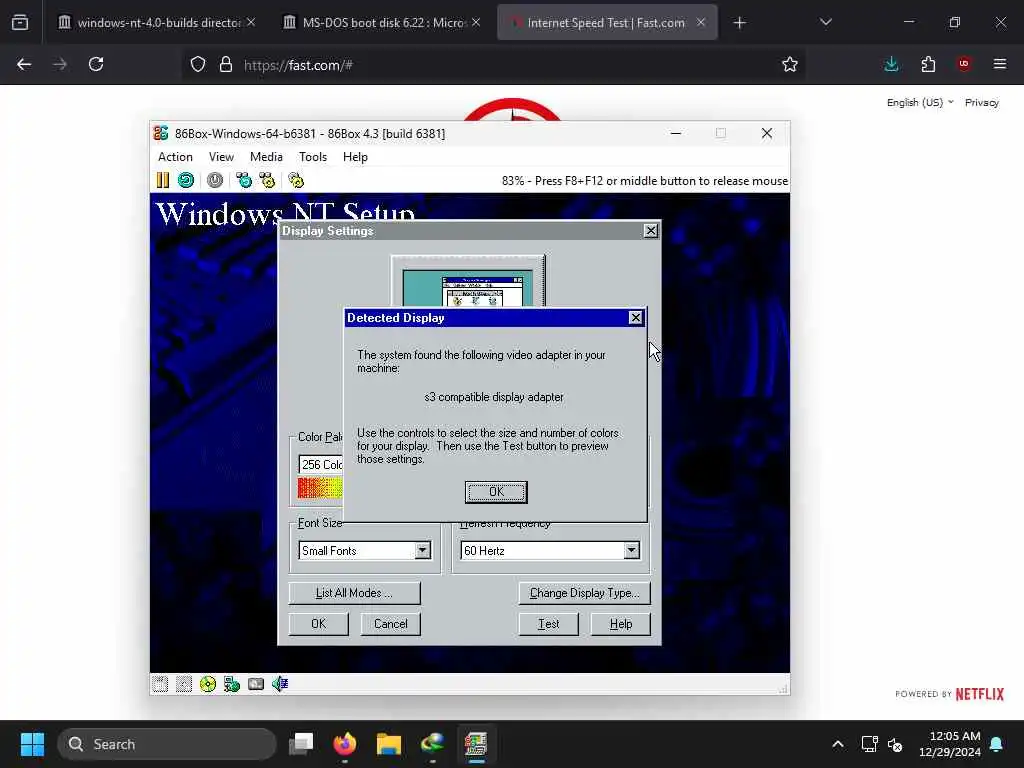Click the 86Box taskbar icon
The image size is (1024, 768).
click(x=476, y=744)
